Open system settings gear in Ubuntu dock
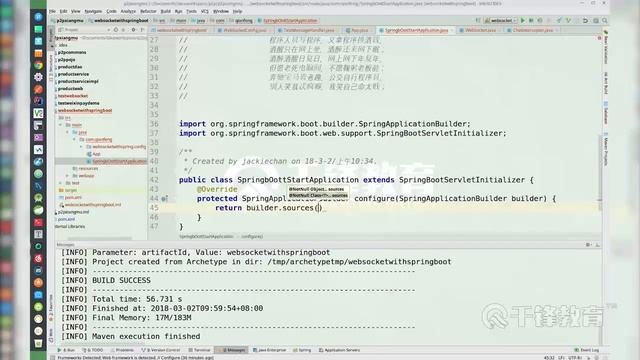The height and width of the screenshot is (360, 640). pos(38,77)
